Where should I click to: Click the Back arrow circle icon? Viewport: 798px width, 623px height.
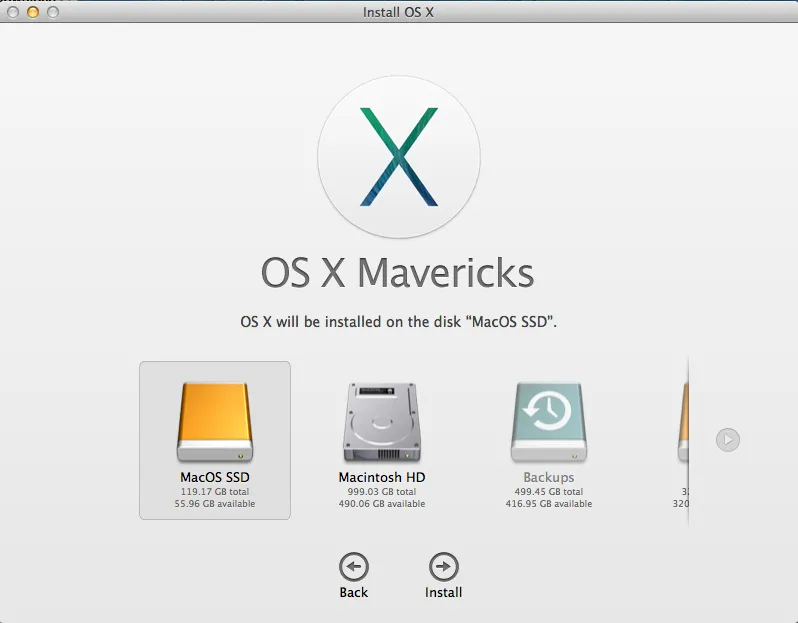[x=354, y=567]
